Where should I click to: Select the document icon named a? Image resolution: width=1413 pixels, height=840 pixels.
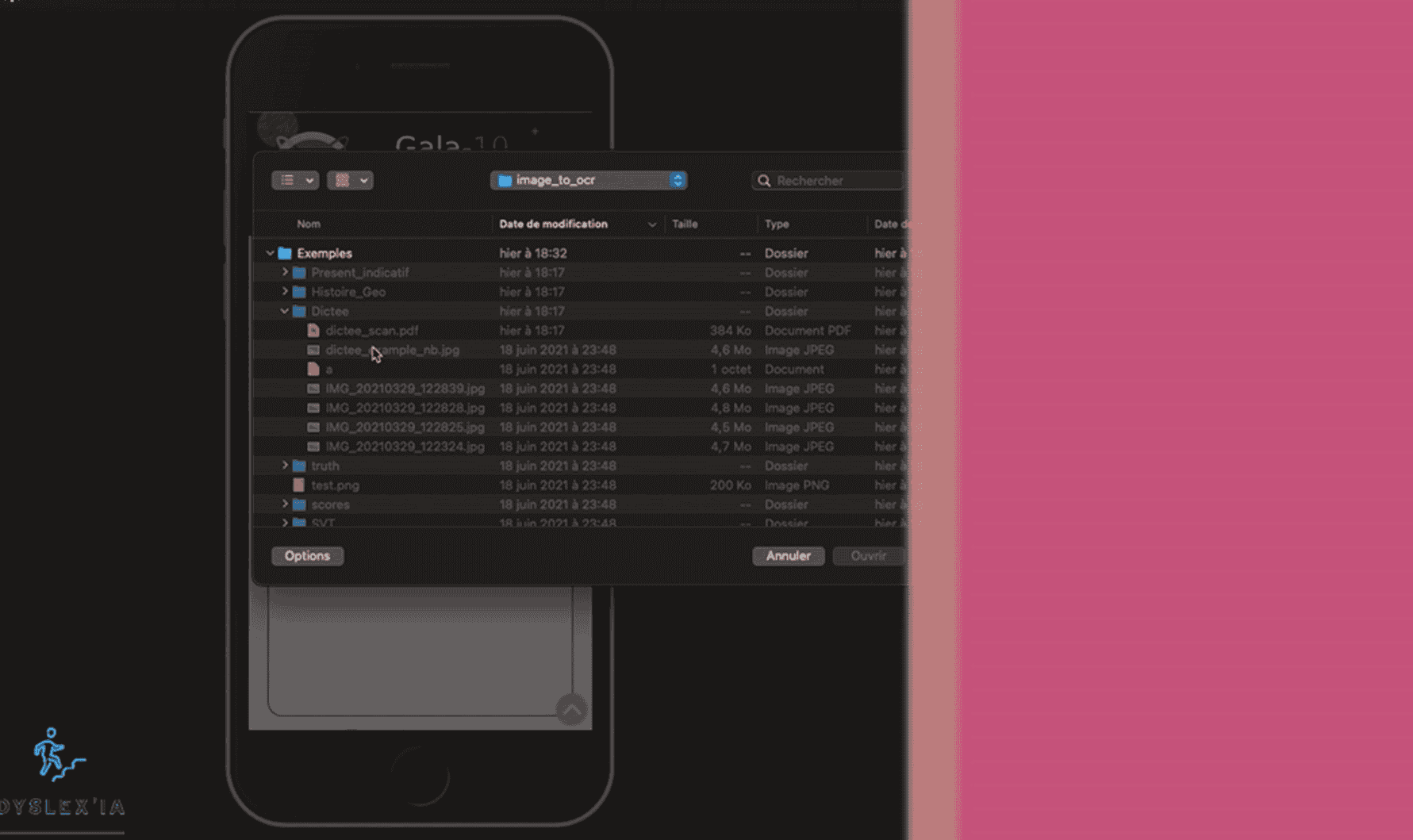point(313,370)
